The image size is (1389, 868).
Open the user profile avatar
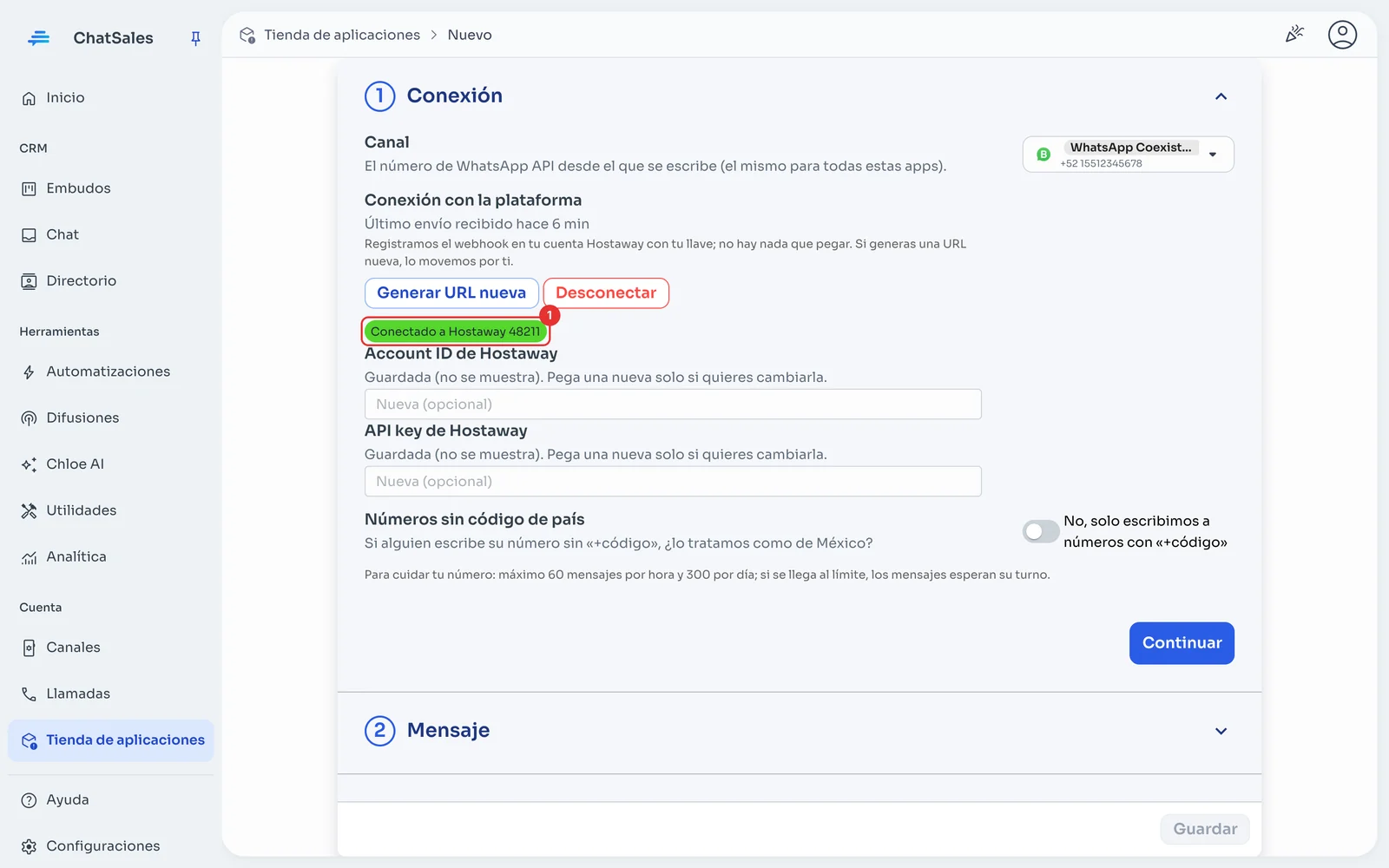pyautogui.click(x=1342, y=35)
